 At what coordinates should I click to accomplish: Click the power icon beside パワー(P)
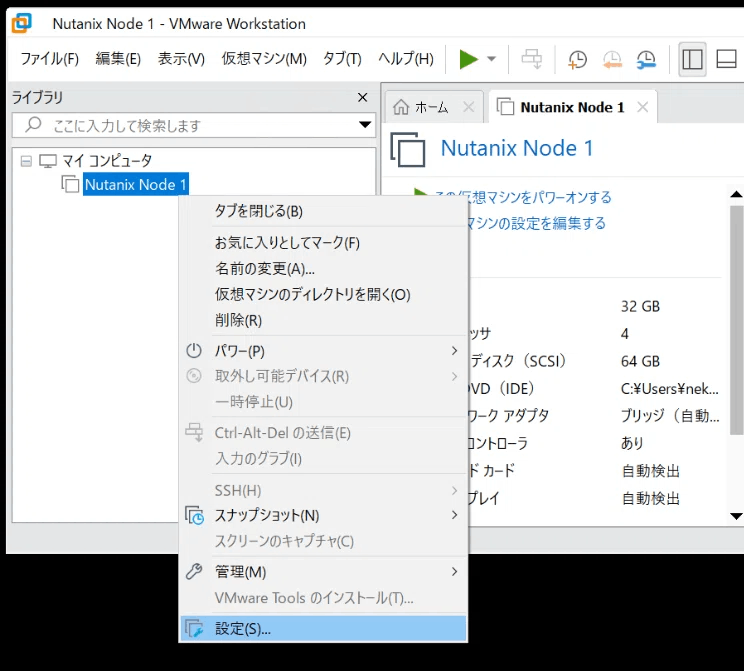click(x=194, y=351)
